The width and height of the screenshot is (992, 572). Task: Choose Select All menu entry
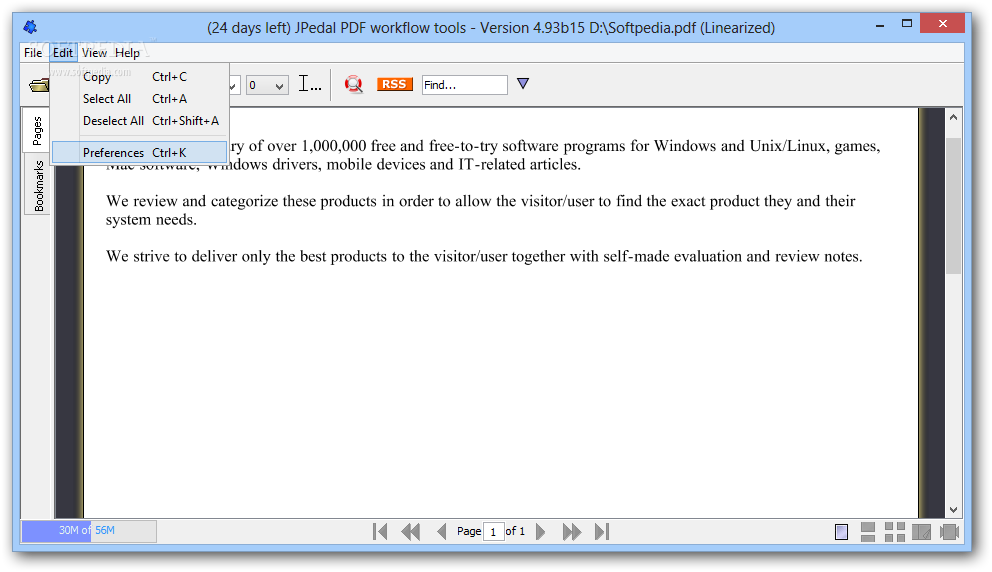139,99
